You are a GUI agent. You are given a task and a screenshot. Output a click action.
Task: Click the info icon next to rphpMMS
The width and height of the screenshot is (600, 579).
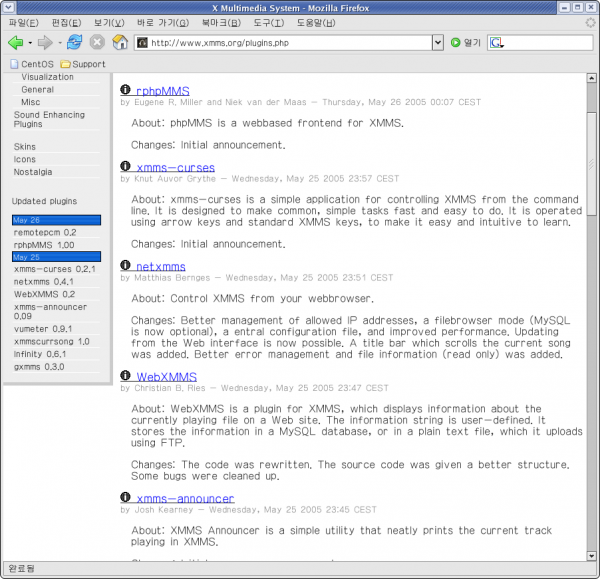click(125, 89)
